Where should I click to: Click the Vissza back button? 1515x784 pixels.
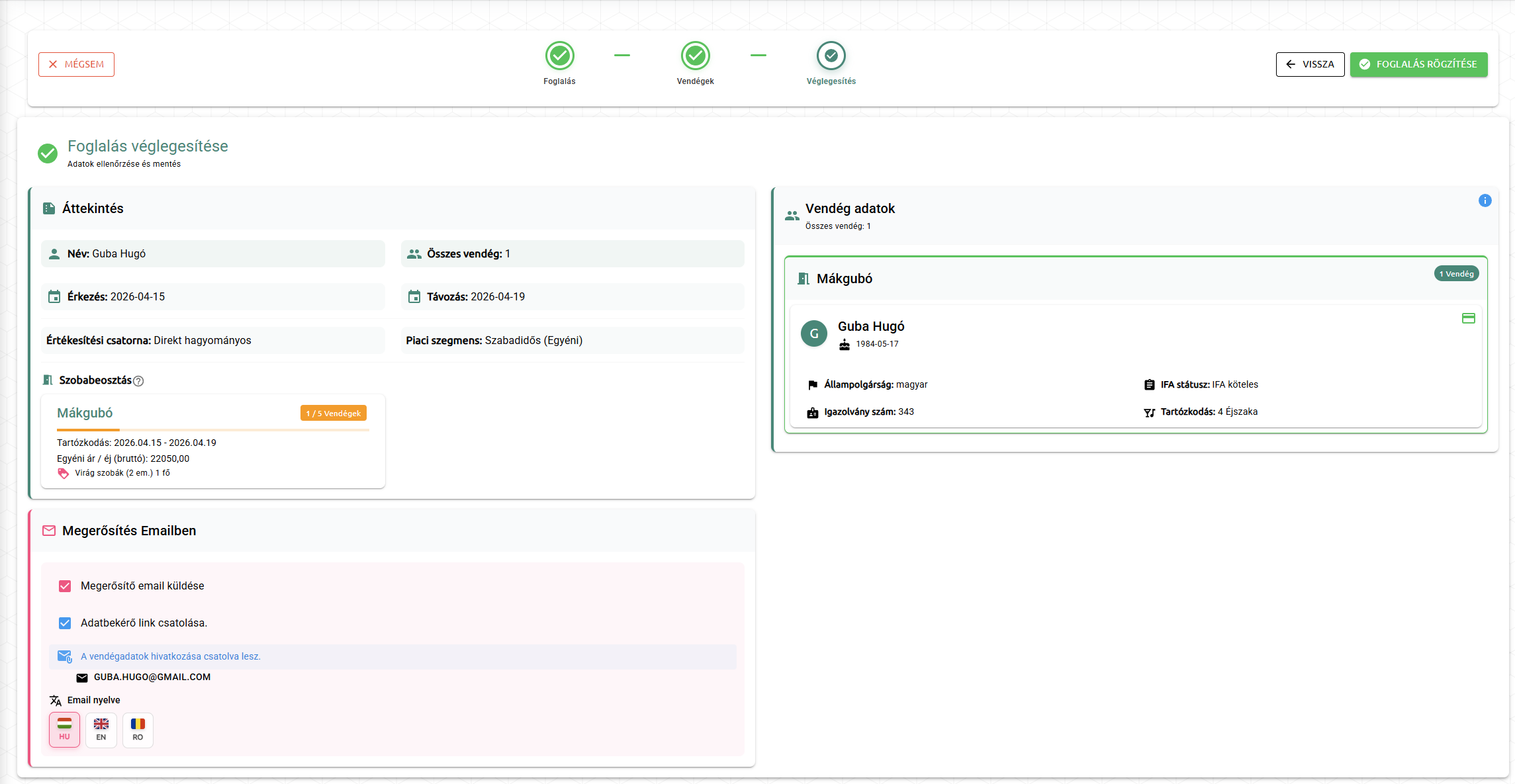[x=1309, y=64]
